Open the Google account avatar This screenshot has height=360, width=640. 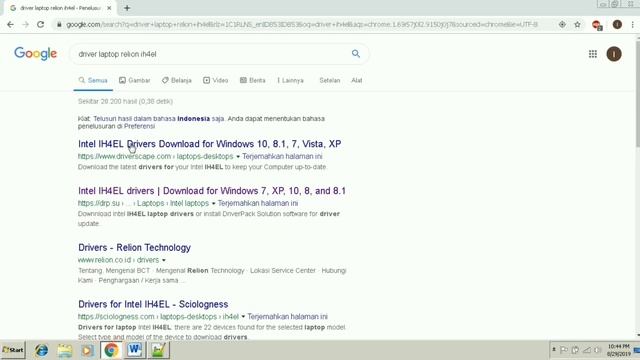(613, 54)
